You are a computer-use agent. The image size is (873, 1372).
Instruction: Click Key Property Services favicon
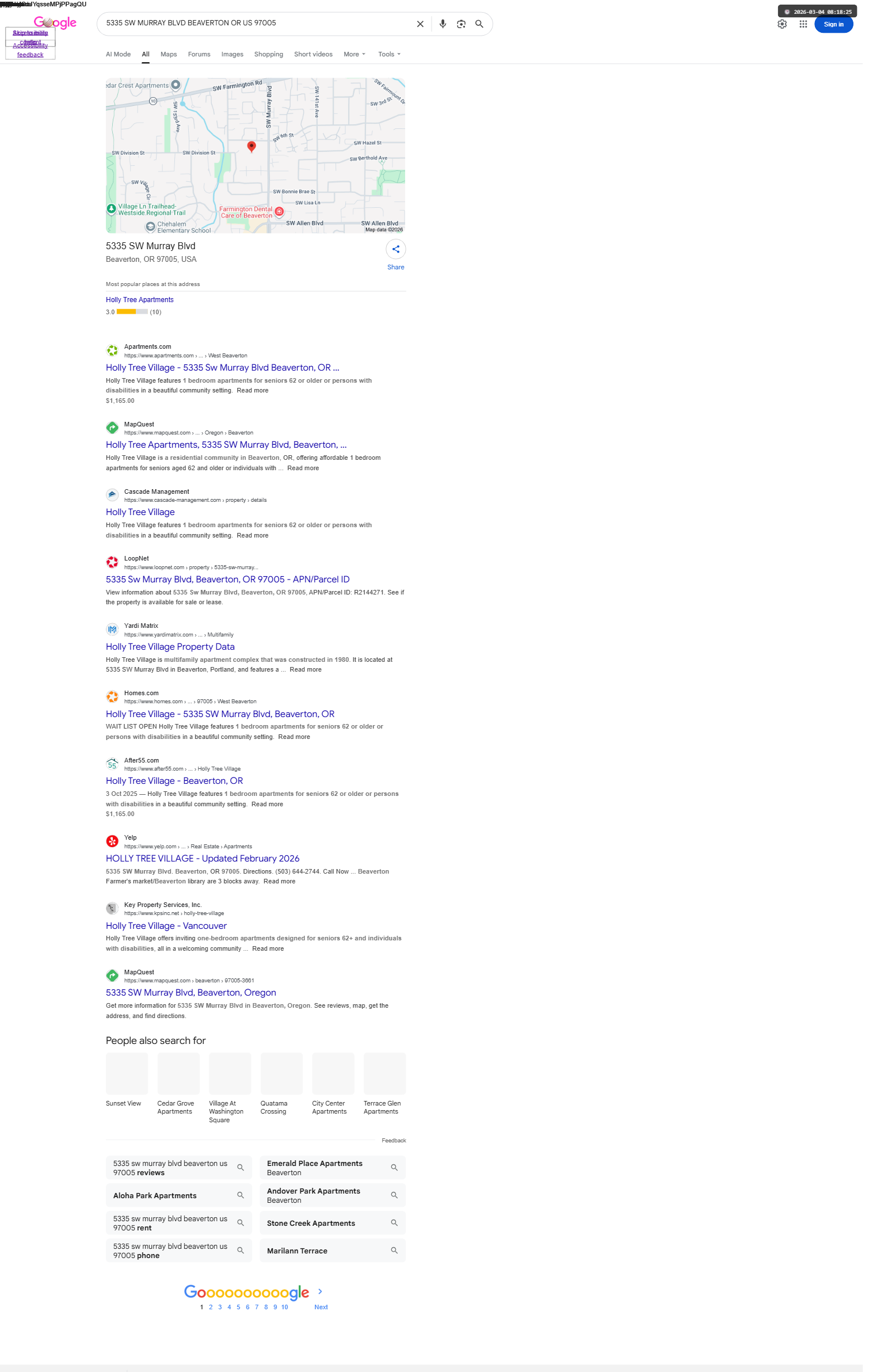point(112,909)
